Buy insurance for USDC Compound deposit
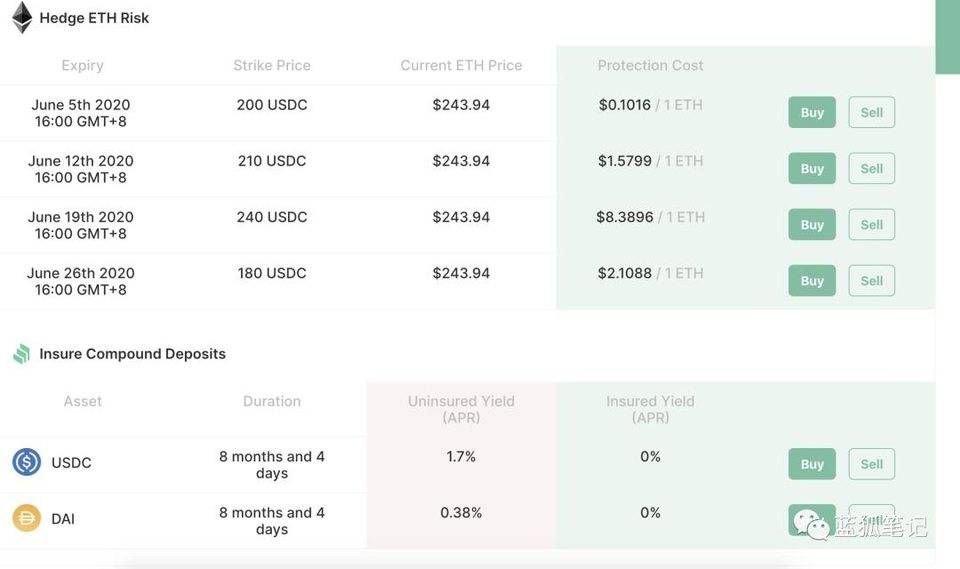The height and width of the screenshot is (569, 960). pyautogui.click(x=812, y=464)
